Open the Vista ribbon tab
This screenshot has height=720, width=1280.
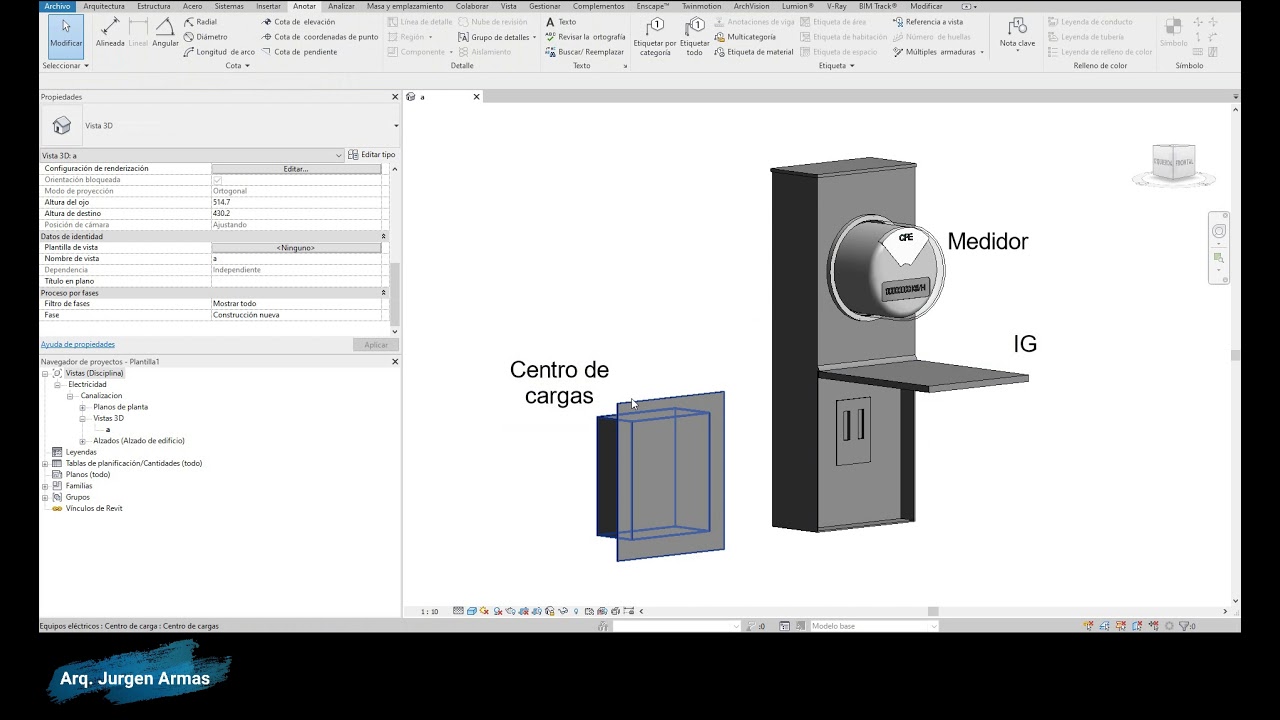pyautogui.click(x=509, y=6)
